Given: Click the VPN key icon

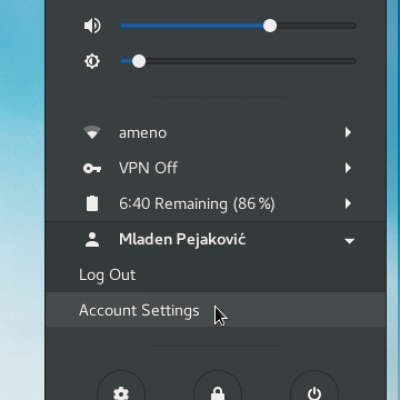Looking at the screenshot, I should pyautogui.click(x=92, y=168).
